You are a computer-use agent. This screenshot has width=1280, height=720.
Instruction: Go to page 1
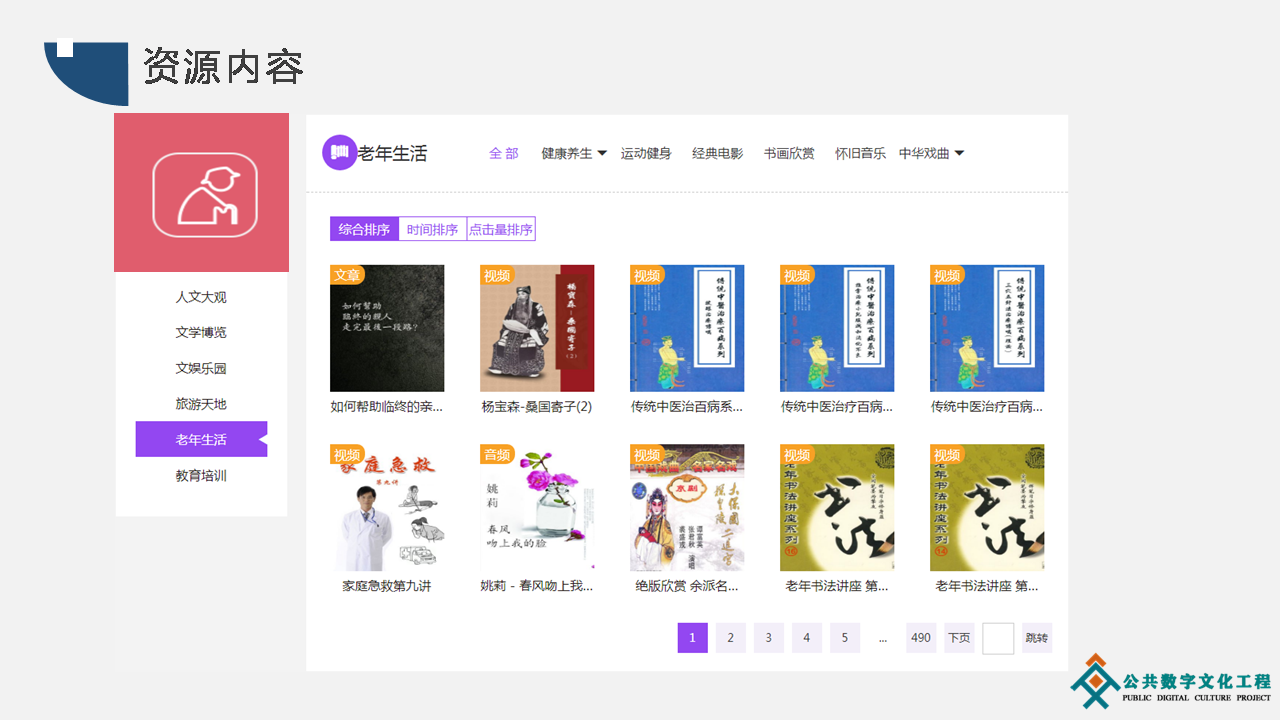(693, 638)
